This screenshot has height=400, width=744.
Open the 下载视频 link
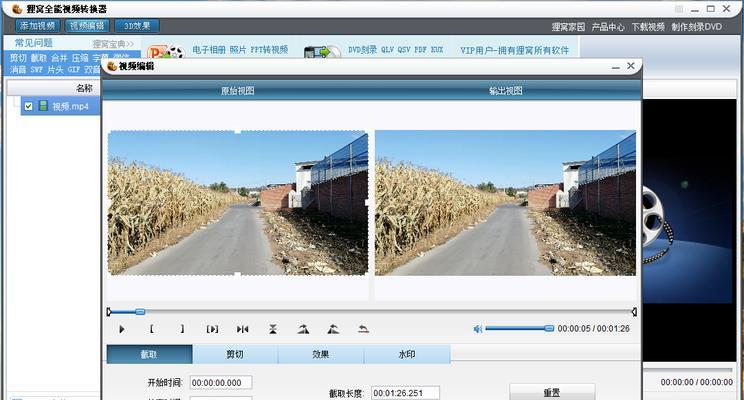648,27
